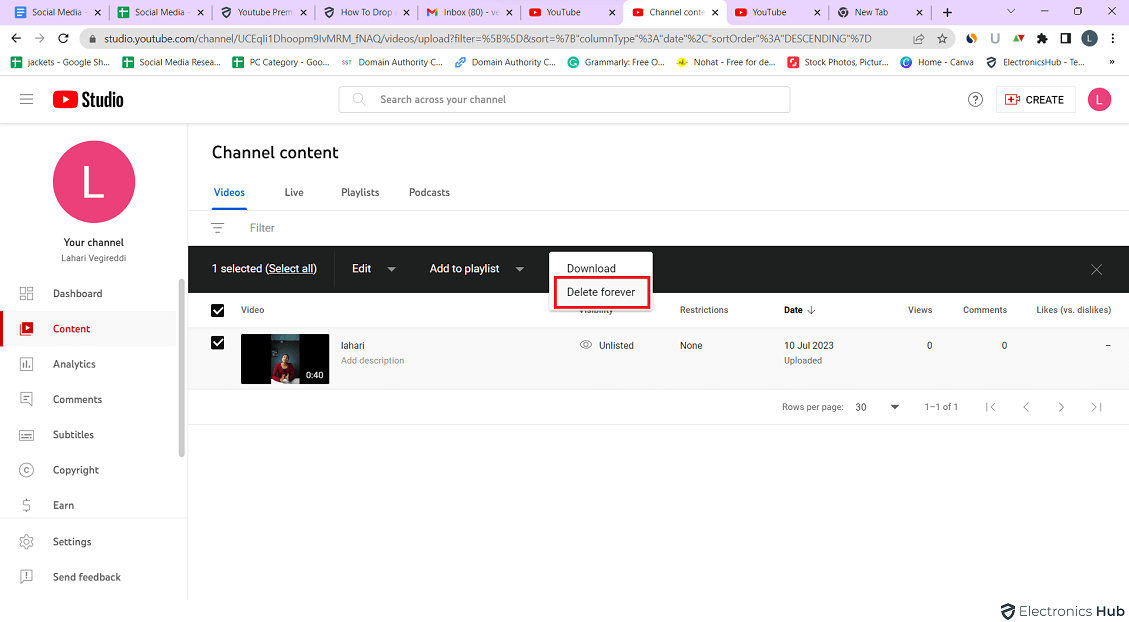The width and height of the screenshot is (1129, 622).
Task: Click the visibility eye icon near Unlisted
Action: 587,344
